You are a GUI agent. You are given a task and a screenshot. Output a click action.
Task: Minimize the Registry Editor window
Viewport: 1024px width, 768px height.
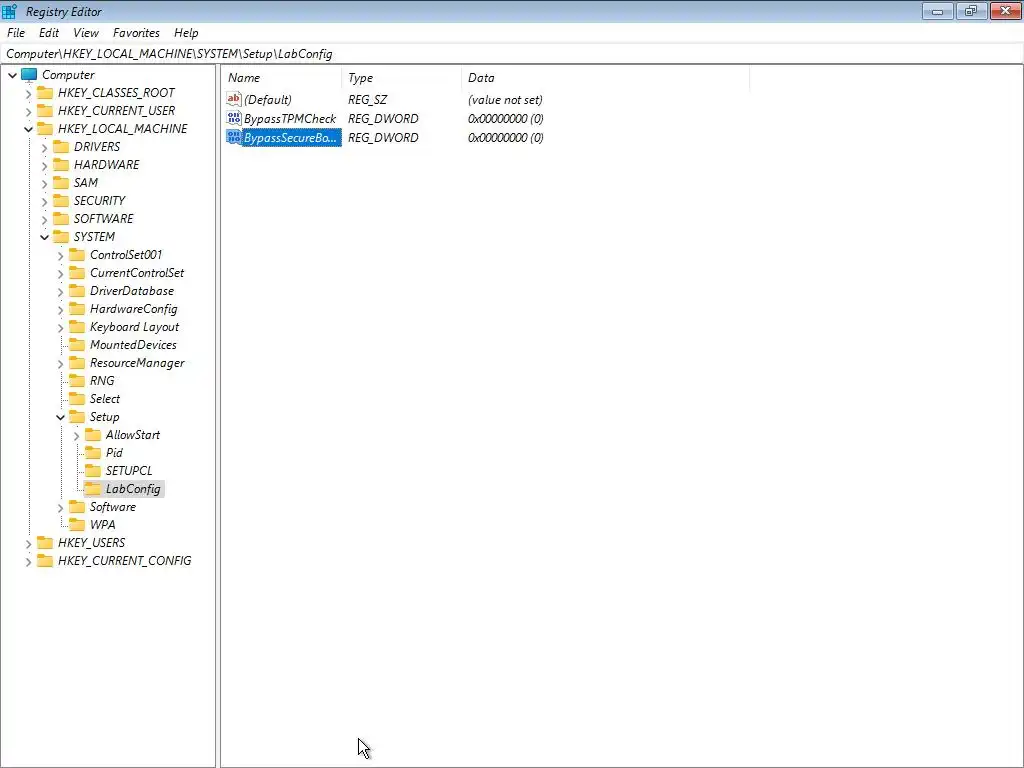937,11
